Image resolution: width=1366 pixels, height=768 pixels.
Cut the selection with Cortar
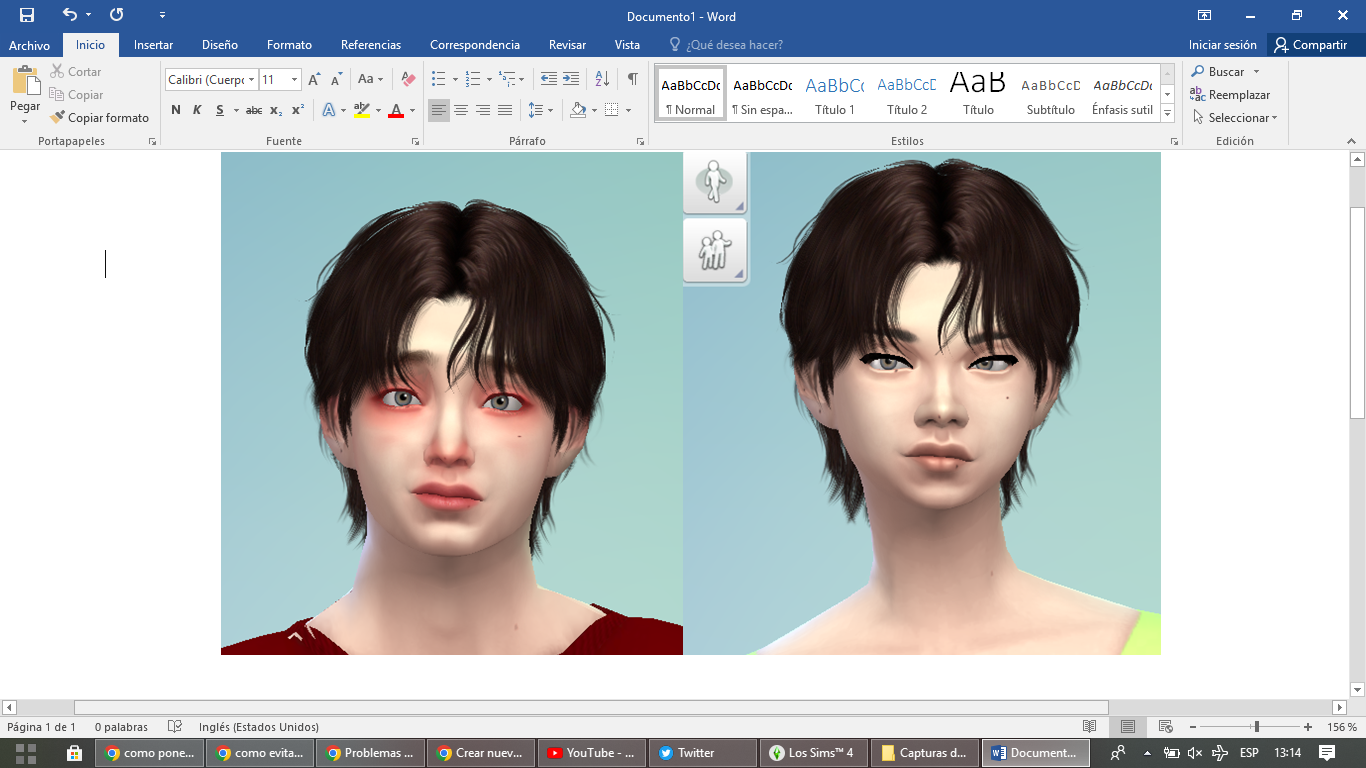[x=76, y=72]
